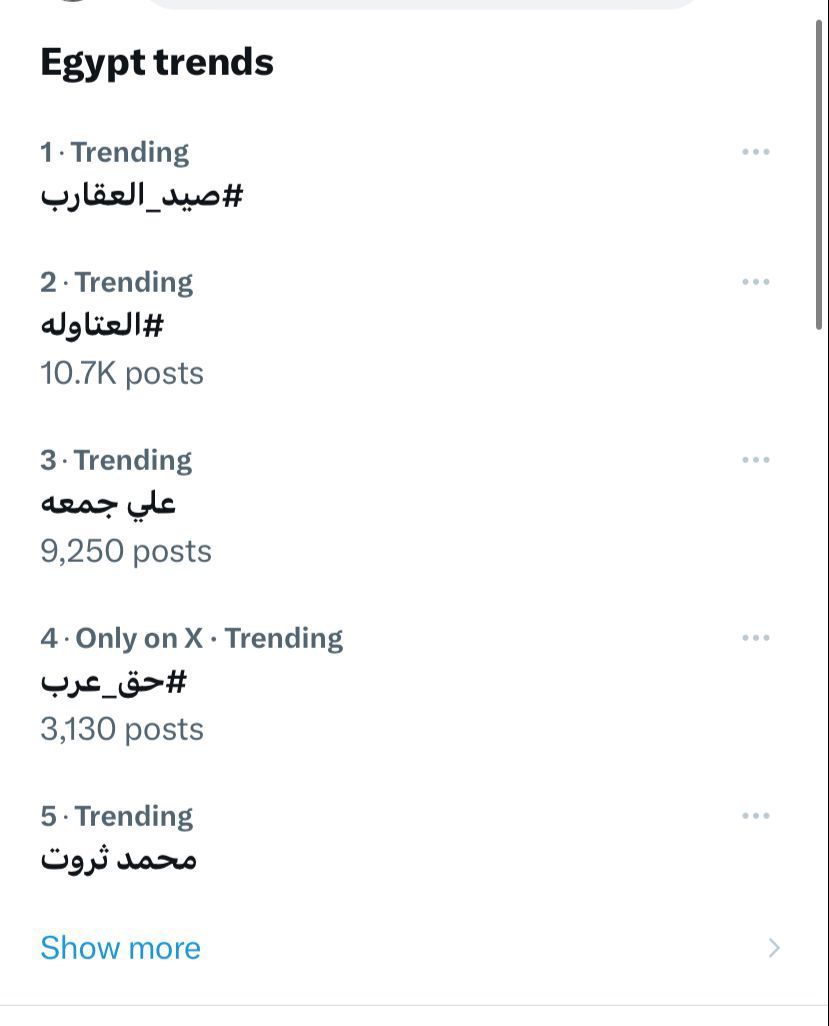
Task: Select the "5 · Trending" rank label
Action: [x=116, y=816]
